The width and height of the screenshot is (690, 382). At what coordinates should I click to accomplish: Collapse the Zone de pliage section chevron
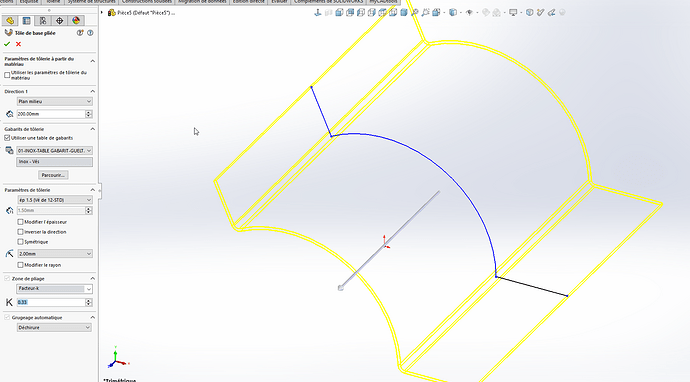pyautogui.click(x=92, y=279)
